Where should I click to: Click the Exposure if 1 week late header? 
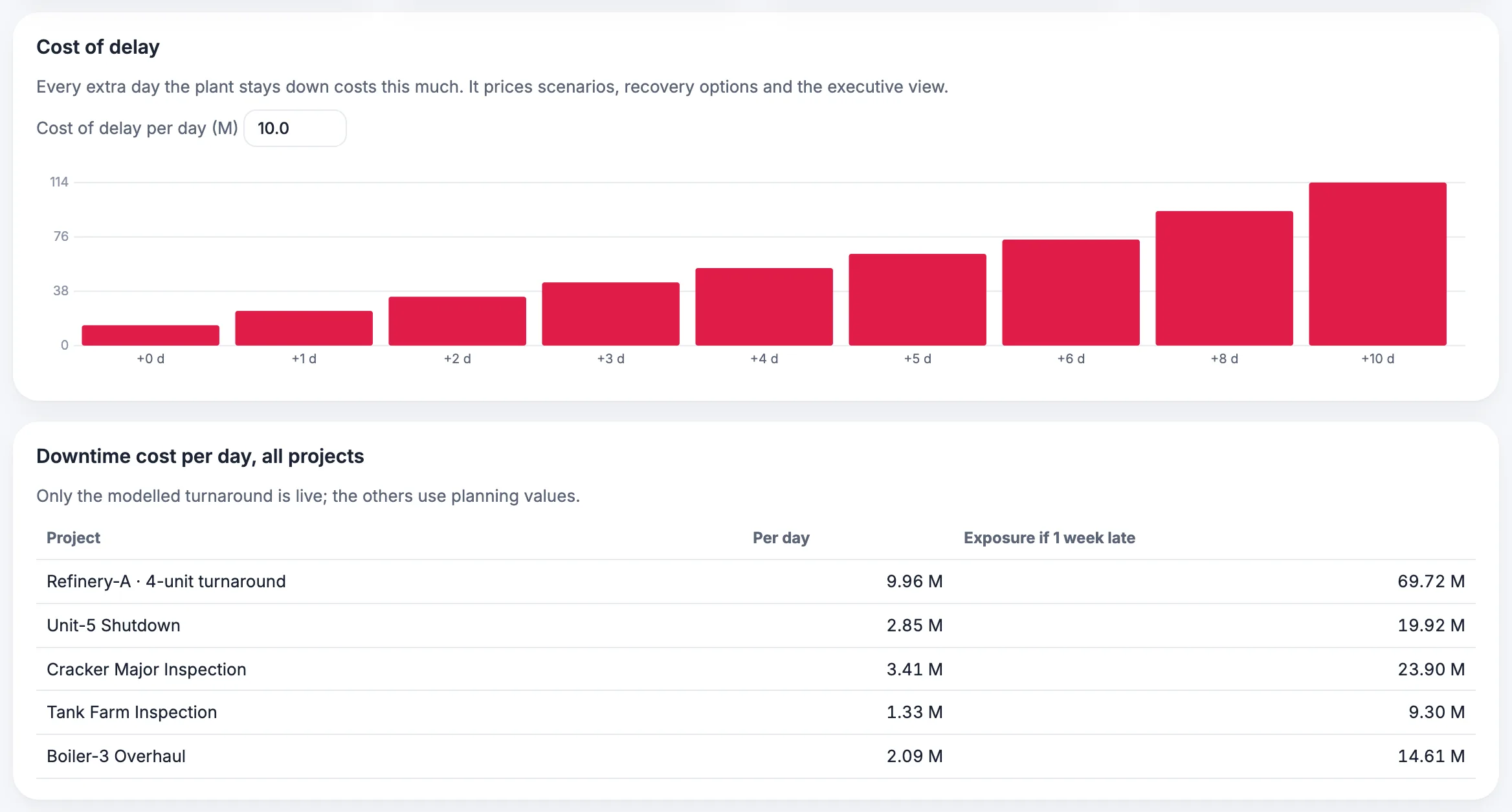pyautogui.click(x=1049, y=538)
